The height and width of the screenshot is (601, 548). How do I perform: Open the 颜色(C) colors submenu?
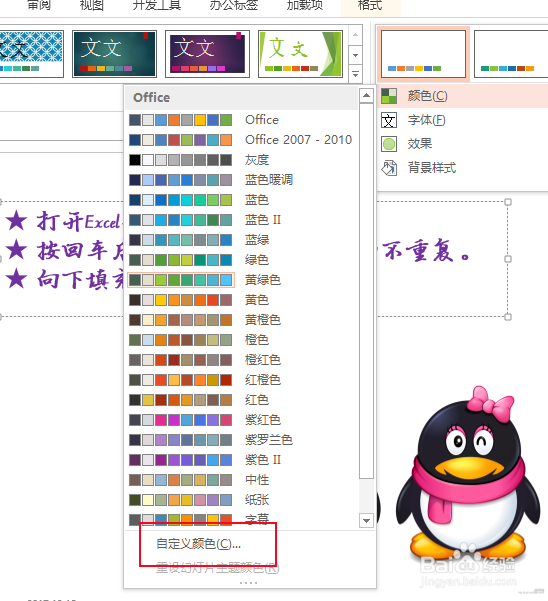(x=463, y=96)
